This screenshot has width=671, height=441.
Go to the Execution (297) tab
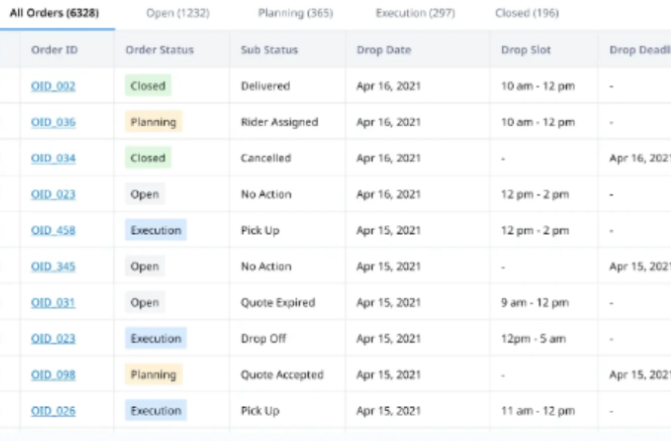414,14
